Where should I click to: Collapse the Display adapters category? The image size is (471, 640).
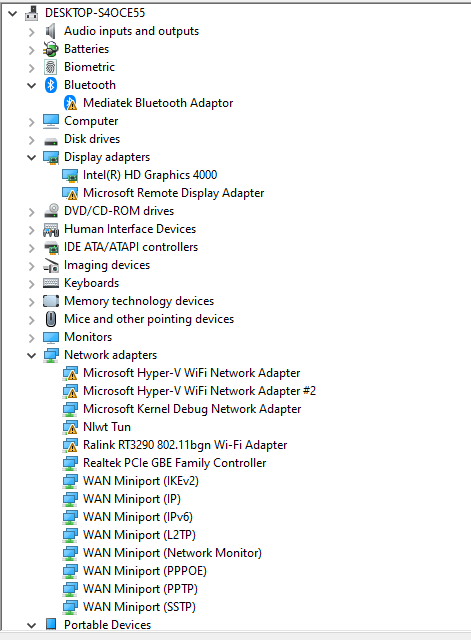click(31, 158)
